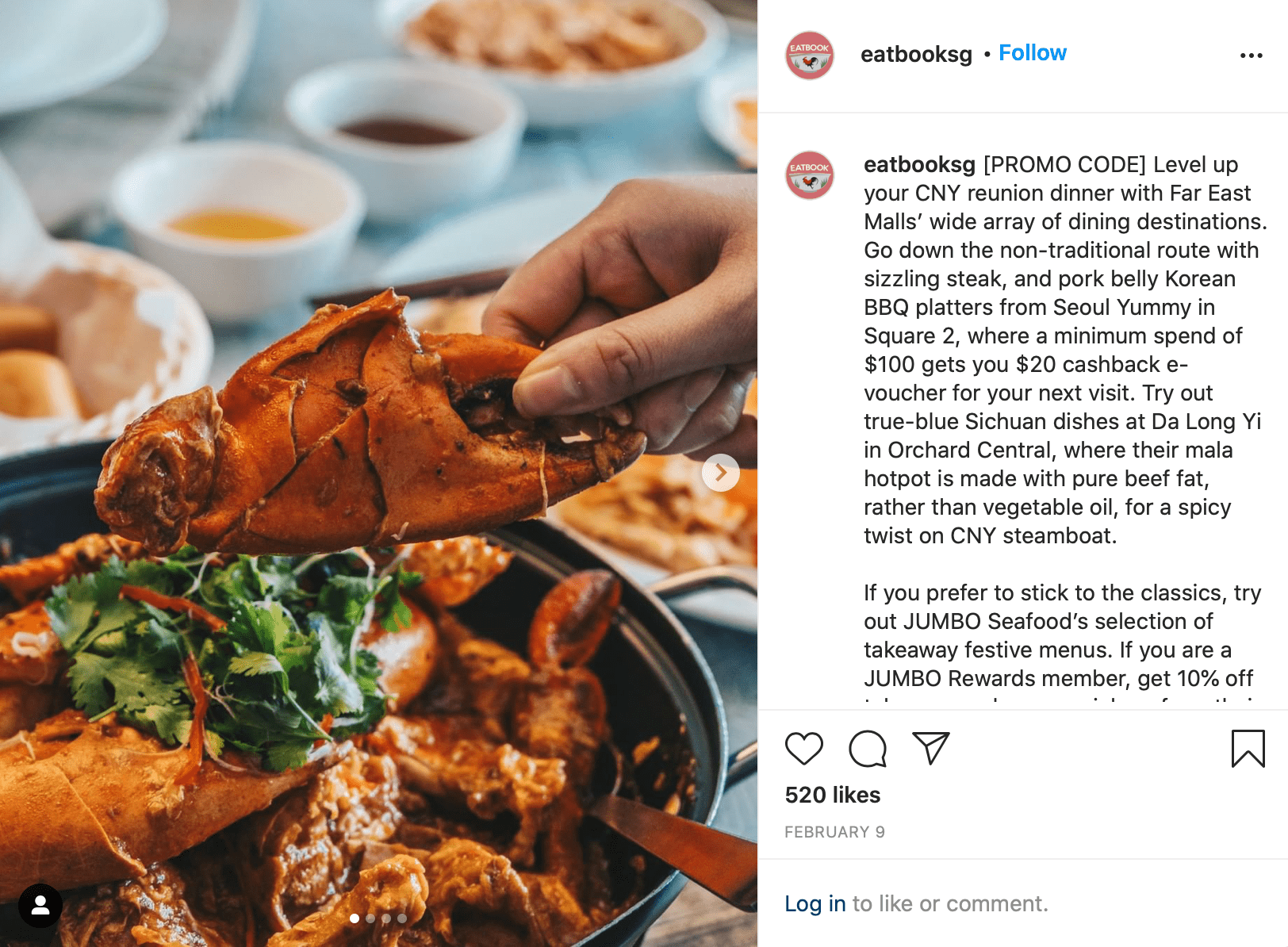The height and width of the screenshot is (947, 1288).
Task: Save post with the bookmark icon
Action: [1248, 749]
